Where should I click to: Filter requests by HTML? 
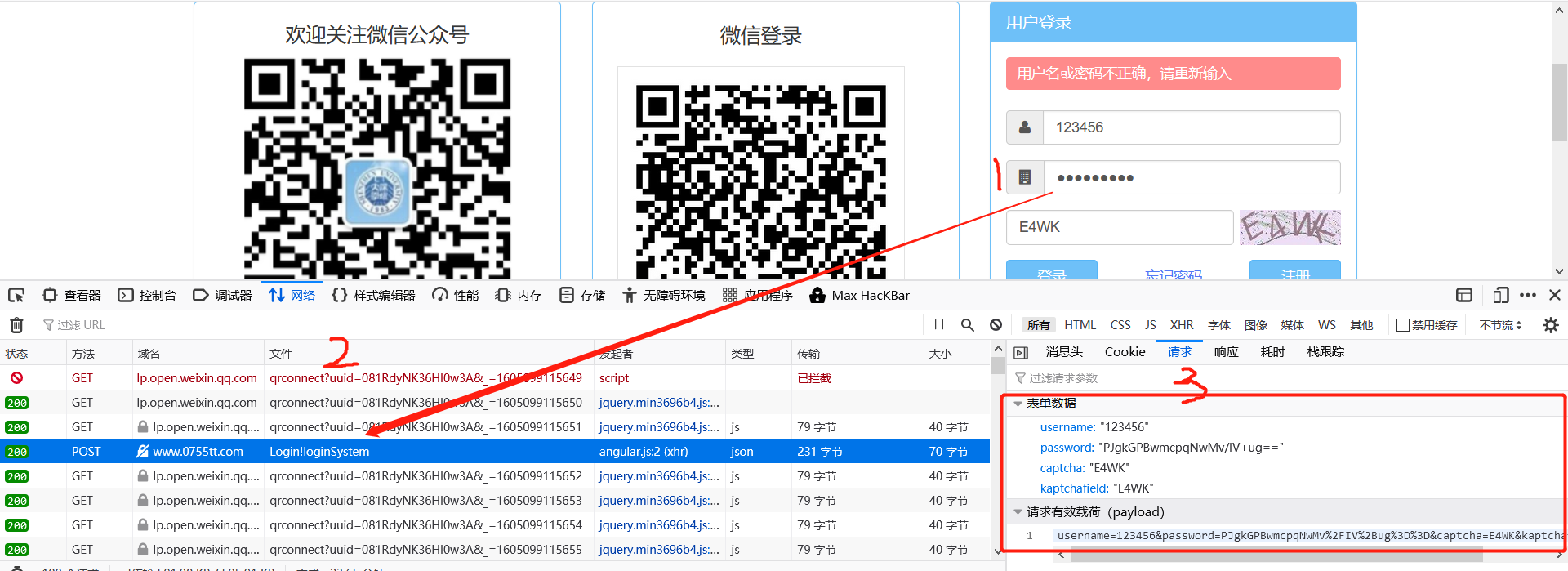pos(1080,325)
